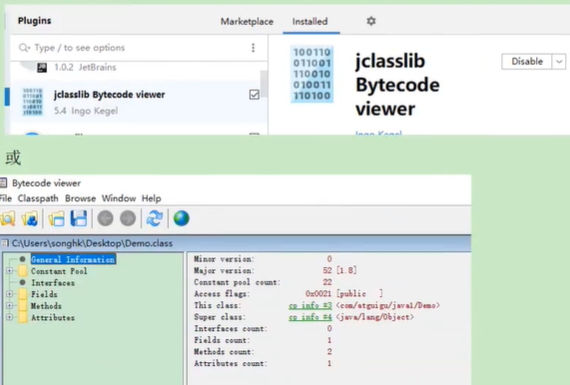Screen dimensions: 570x385
Task: Expand the Fields node
Action: coord(9,294)
